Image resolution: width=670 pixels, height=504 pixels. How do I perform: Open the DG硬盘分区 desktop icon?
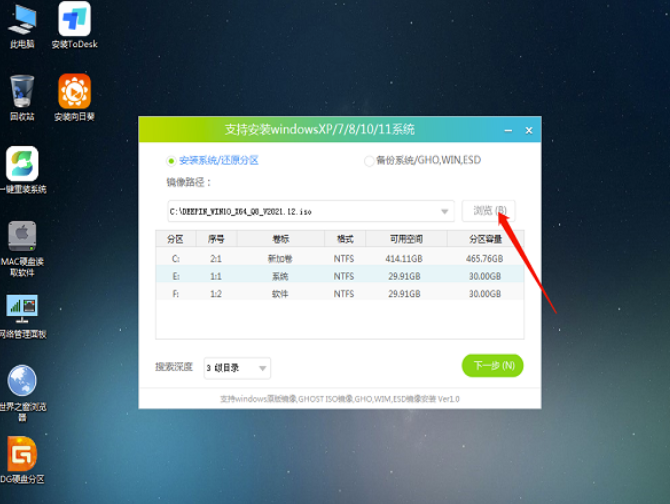click(22, 460)
